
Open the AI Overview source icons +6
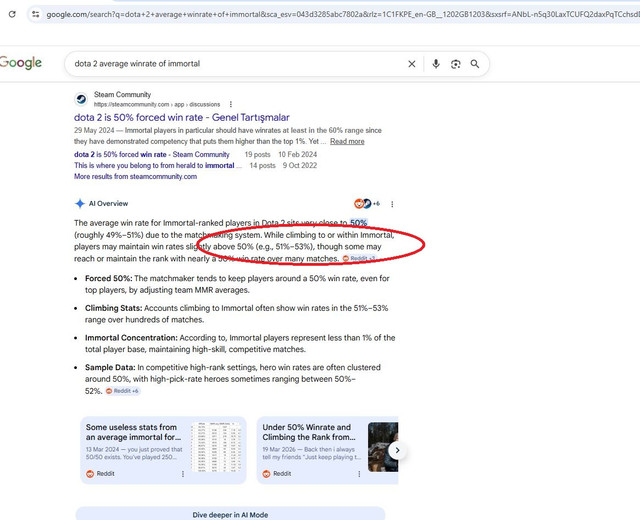(367, 203)
